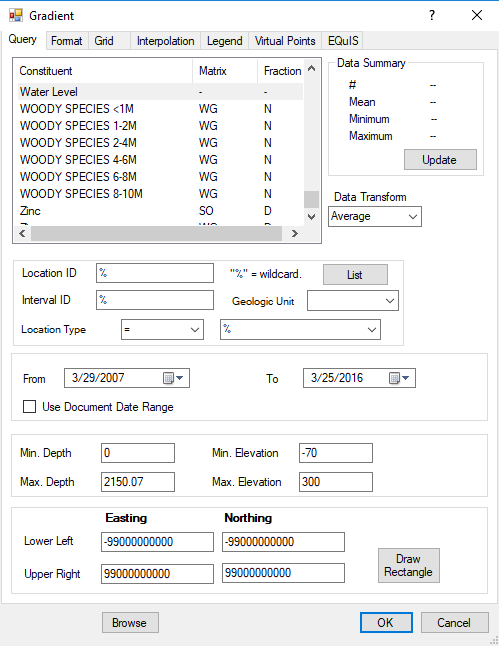Viewport: 499px width, 646px height.
Task: Click the Browse button
Action: coord(130,623)
